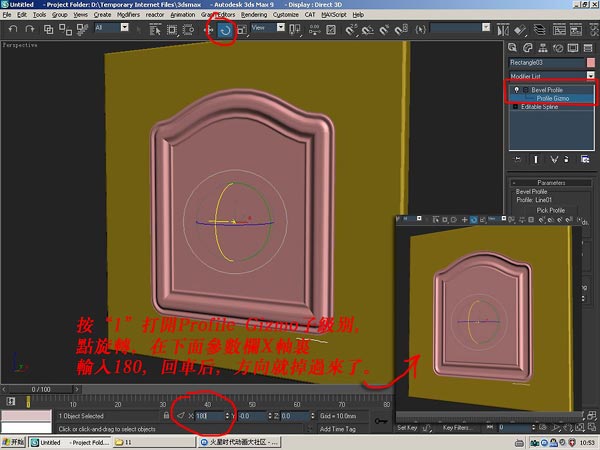Open the Modifiers menu
Image resolution: width=600 pixels, height=450 pixels.
128,15
